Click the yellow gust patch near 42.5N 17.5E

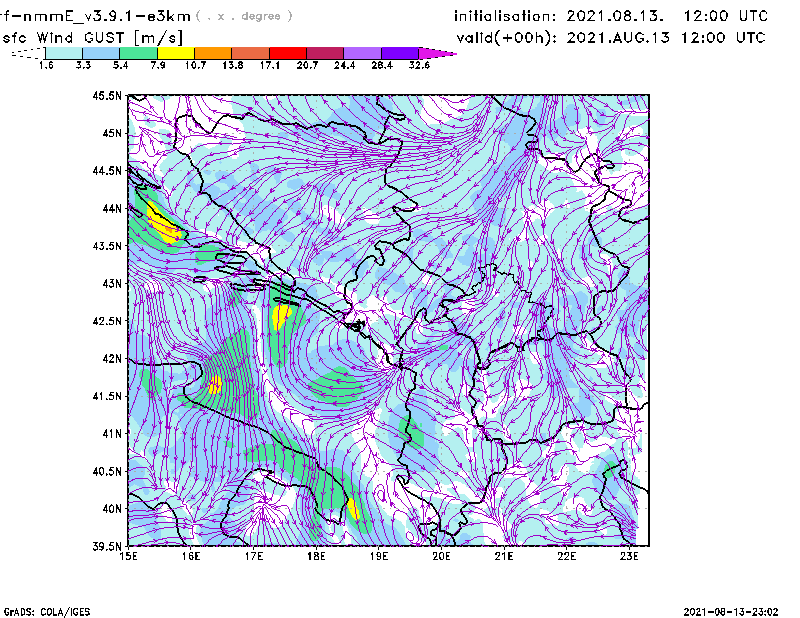tap(280, 316)
